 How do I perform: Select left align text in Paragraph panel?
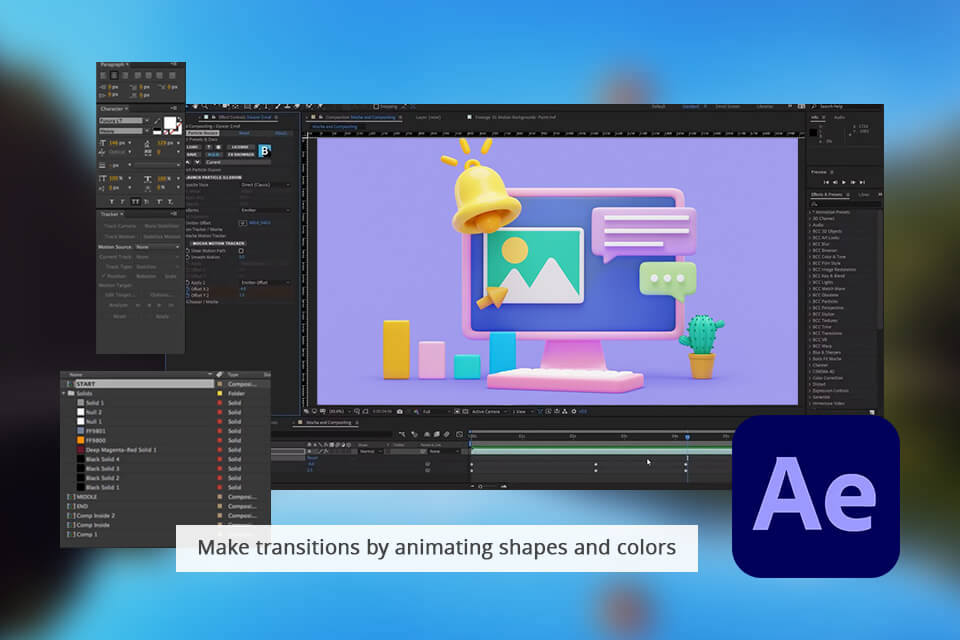pos(103,76)
